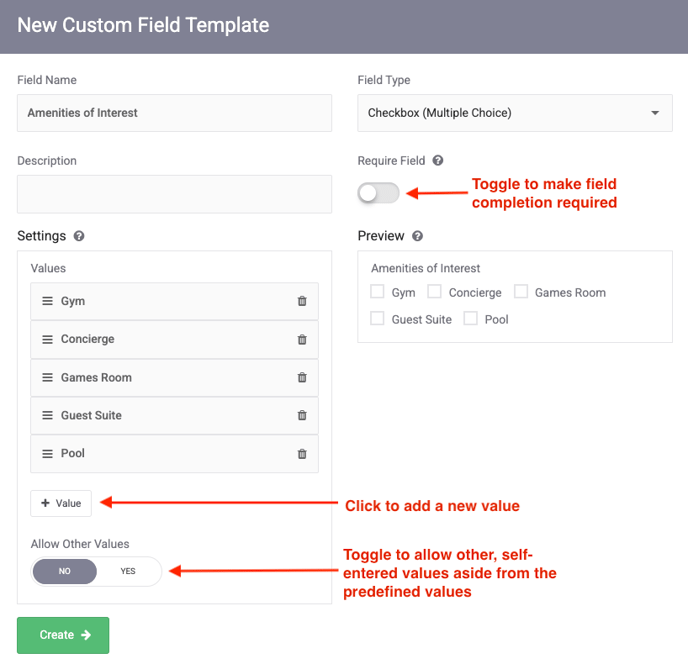Click the green Create button
688x664 pixels.
[x=63, y=635]
